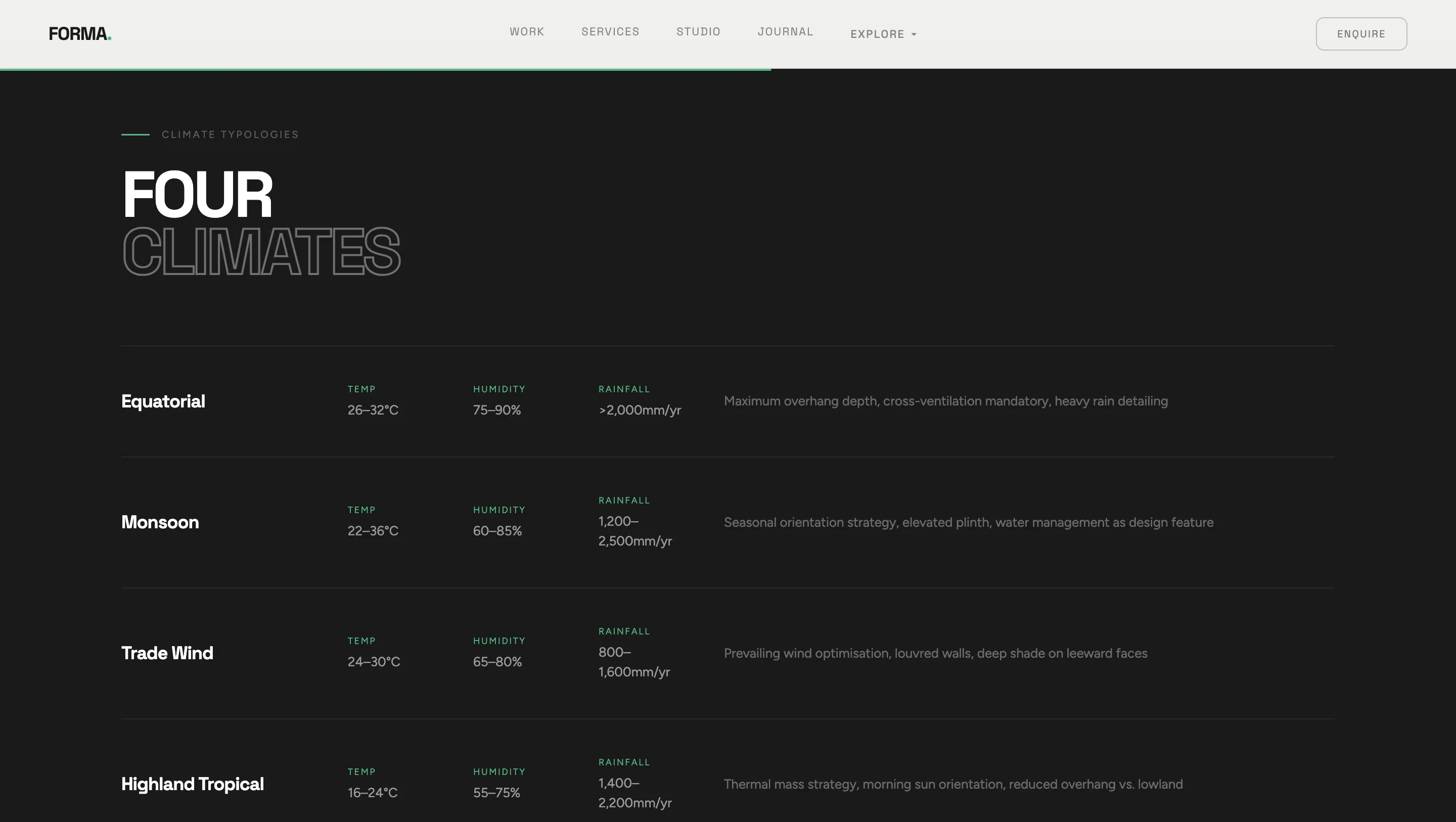Click Monsoon humidity value 60–85%

496,530
